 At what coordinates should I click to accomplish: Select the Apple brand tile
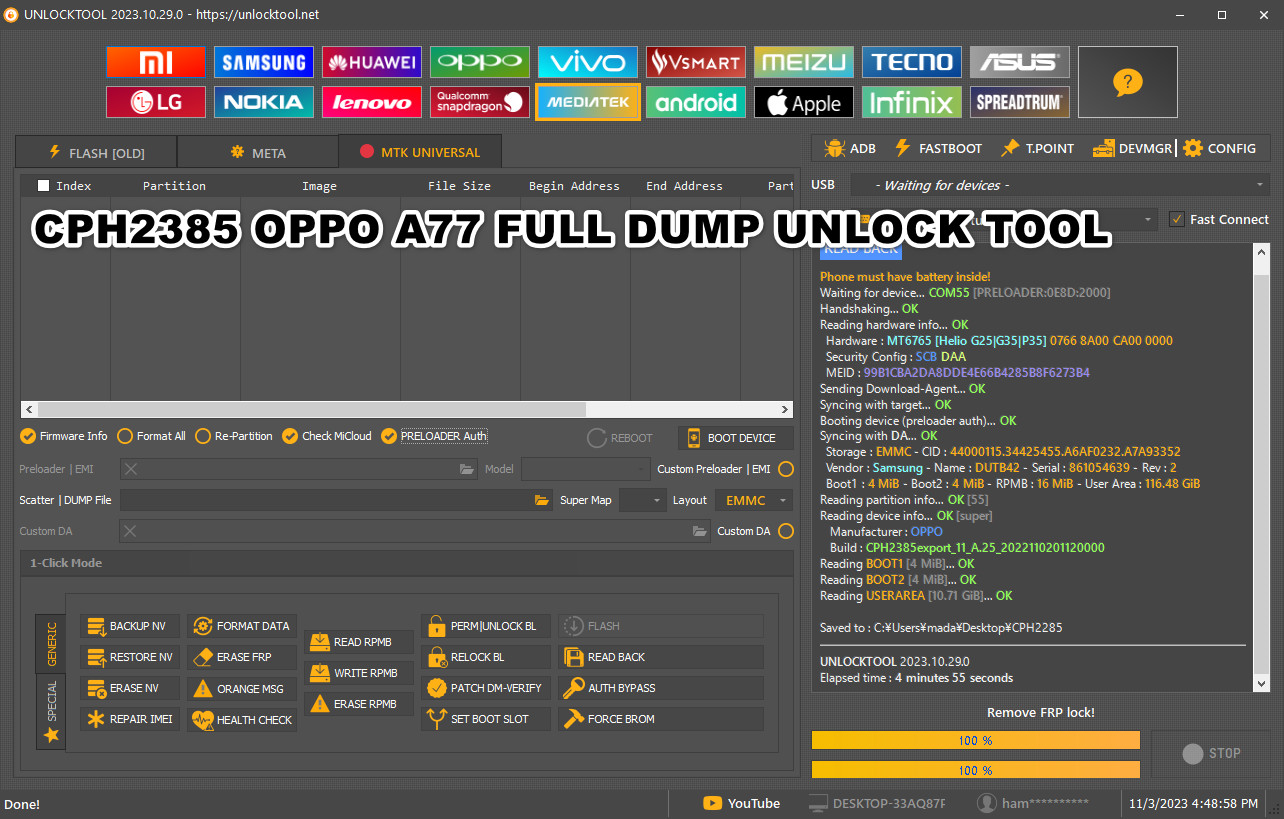[804, 102]
